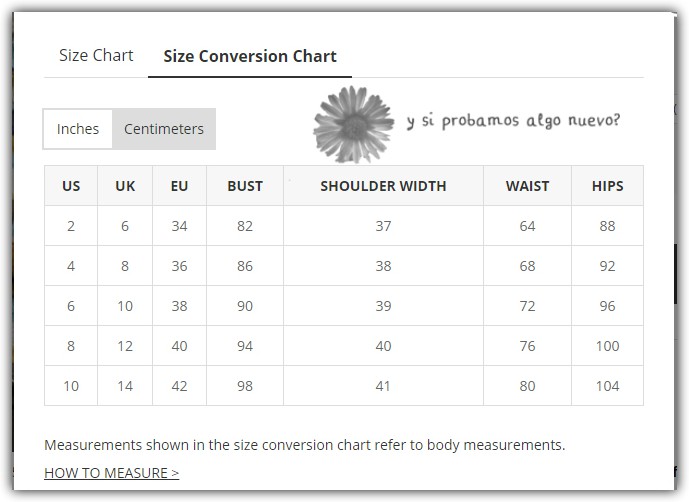This screenshot has width=689, height=502.
Task: Click the EU column header
Action: pyautogui.click(x=179, y=186)
